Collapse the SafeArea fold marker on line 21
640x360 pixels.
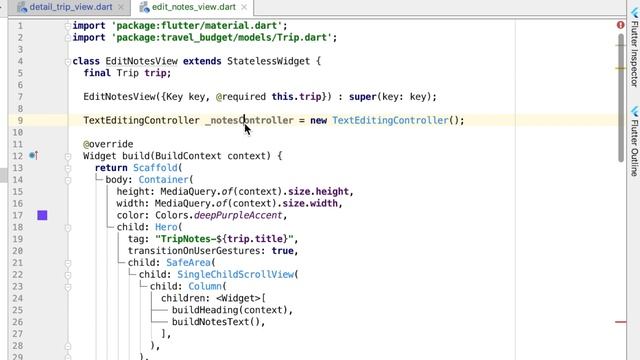pos(68,263)
